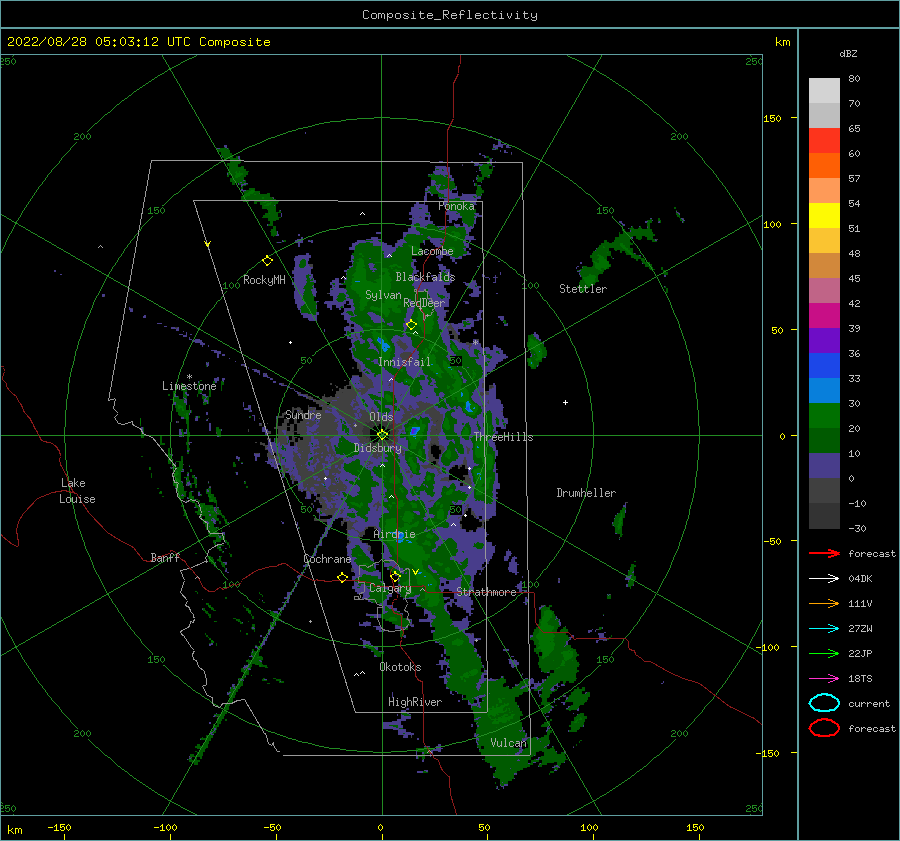
Task: Click the magenta swatch on the dBZ scale
Action: click(824, 316)
